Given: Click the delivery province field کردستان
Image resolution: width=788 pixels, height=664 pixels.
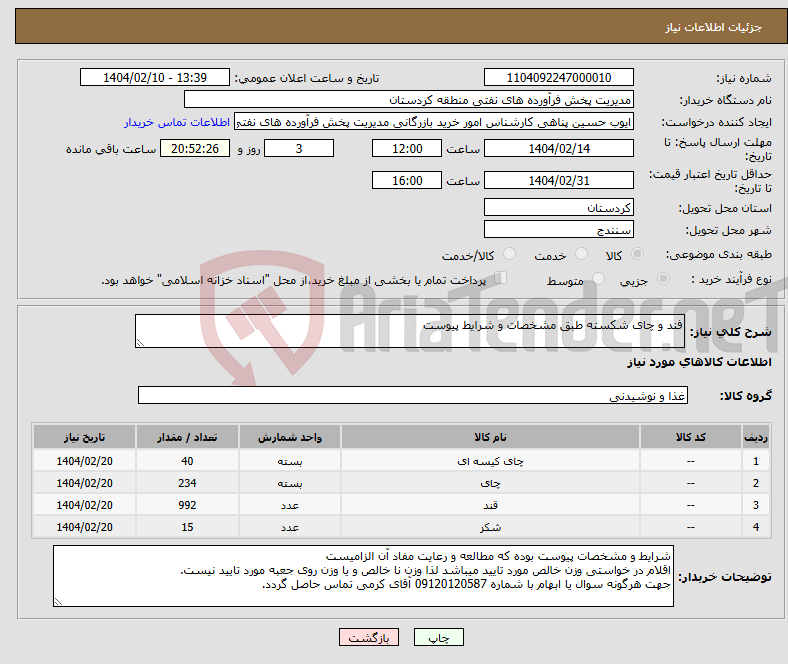Looking at the screenshot, I should 558,207.
